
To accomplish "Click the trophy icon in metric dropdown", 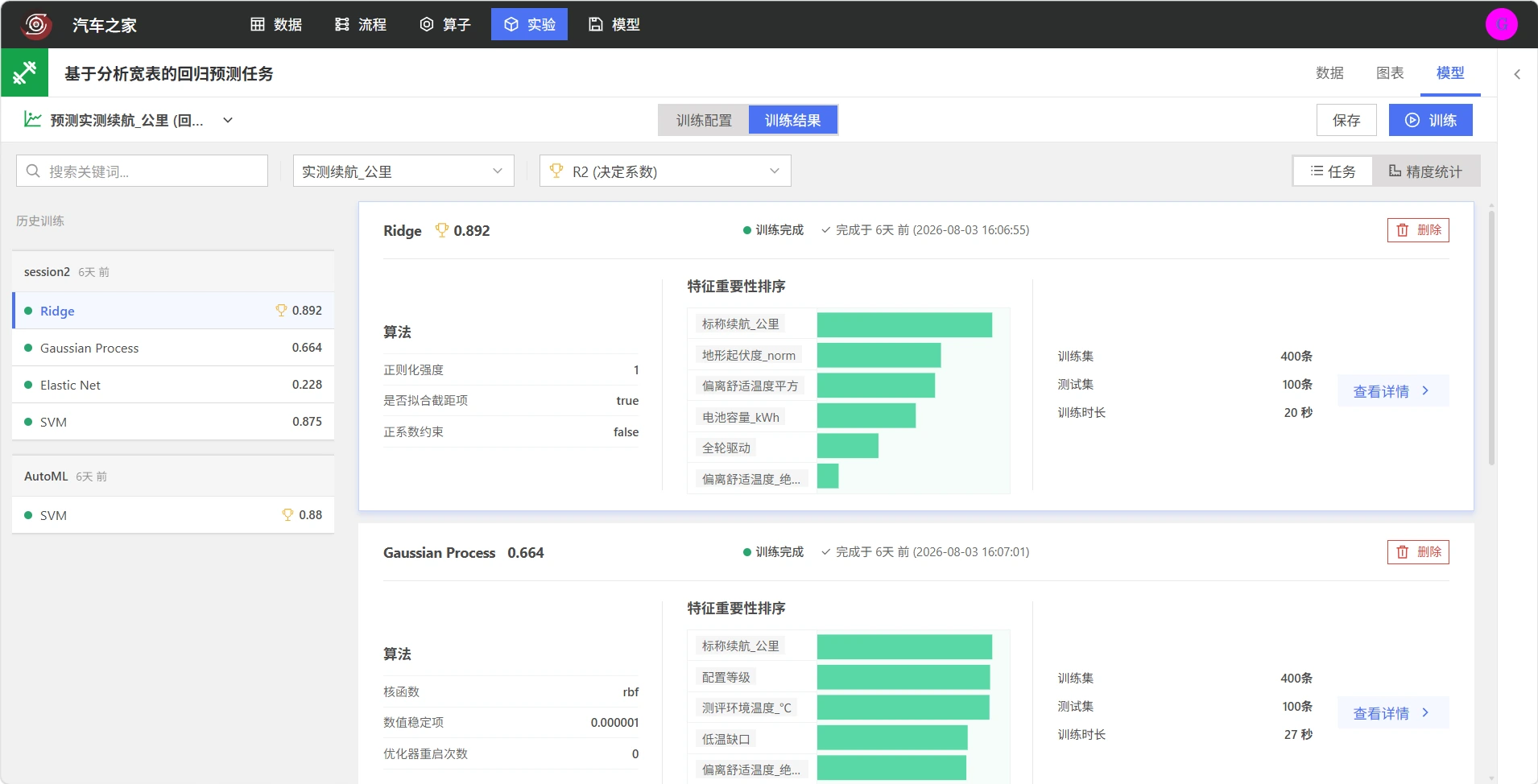I will point(556,171).
